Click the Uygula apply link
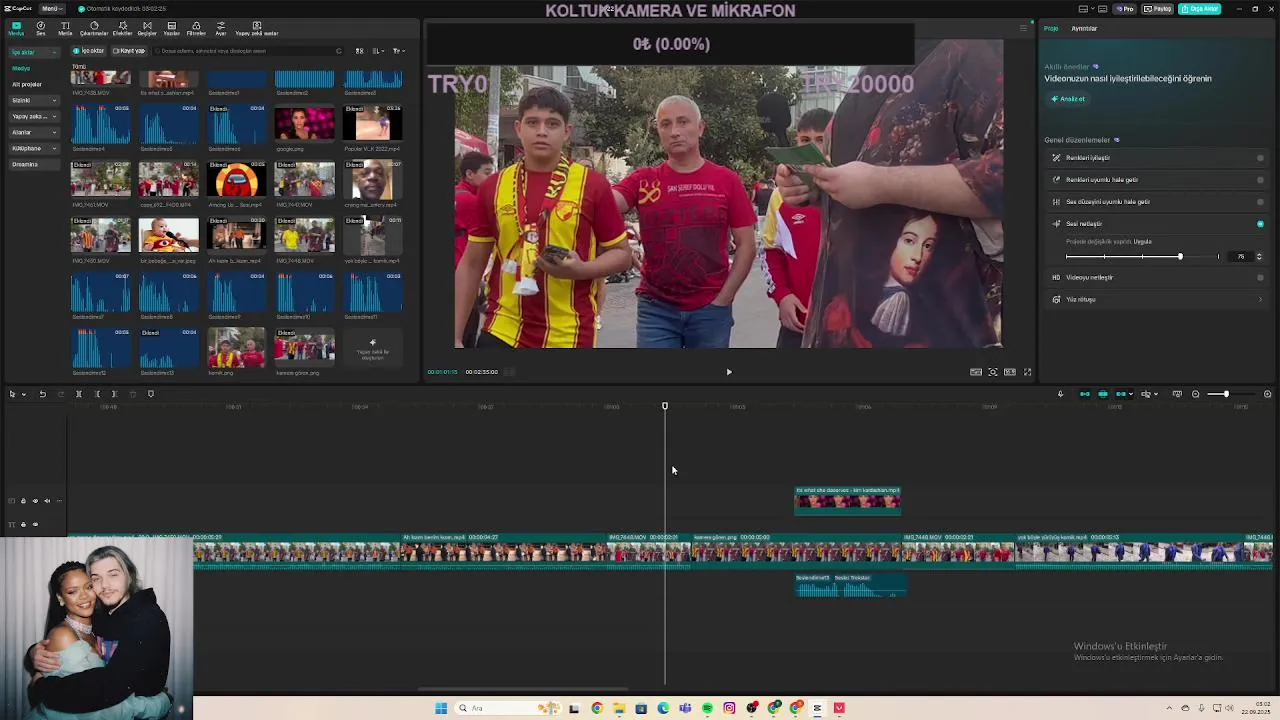This screenshot has width=1280, height=720. [x=1143, y=242]
